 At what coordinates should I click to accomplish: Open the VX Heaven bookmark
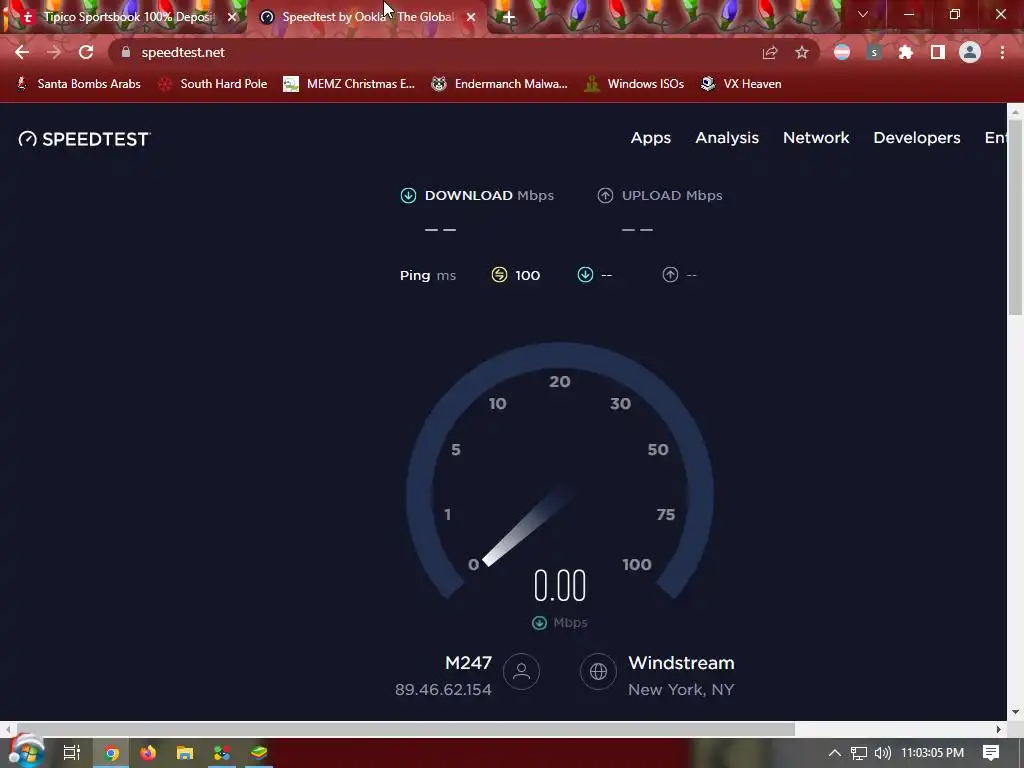[x=741, y=84]
